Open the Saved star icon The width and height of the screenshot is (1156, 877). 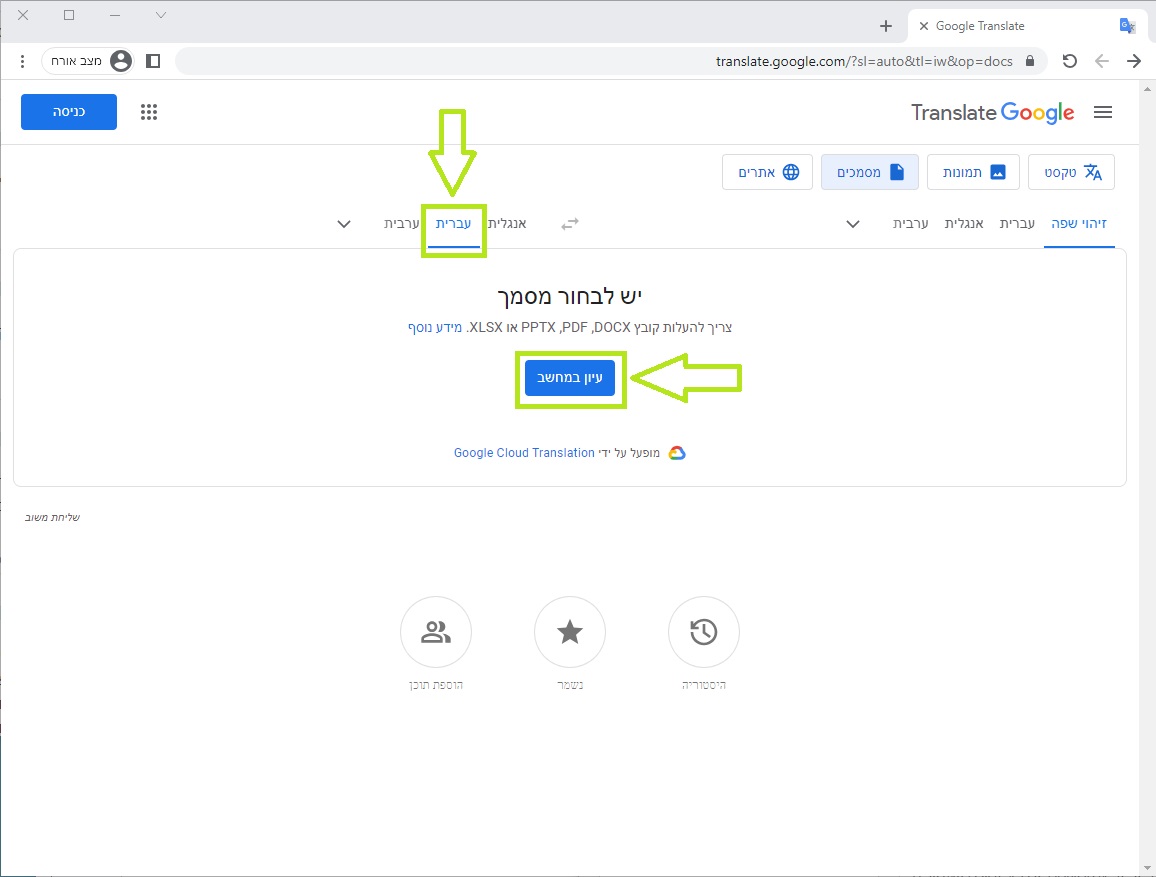570,632
